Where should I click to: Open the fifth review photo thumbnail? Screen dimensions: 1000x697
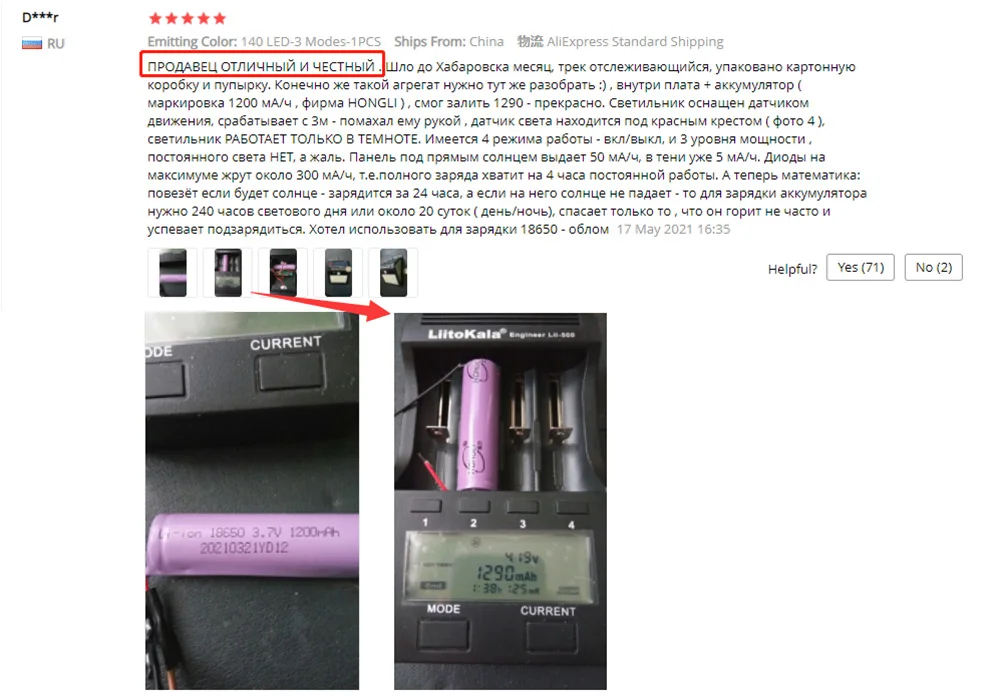pos(393,272)
